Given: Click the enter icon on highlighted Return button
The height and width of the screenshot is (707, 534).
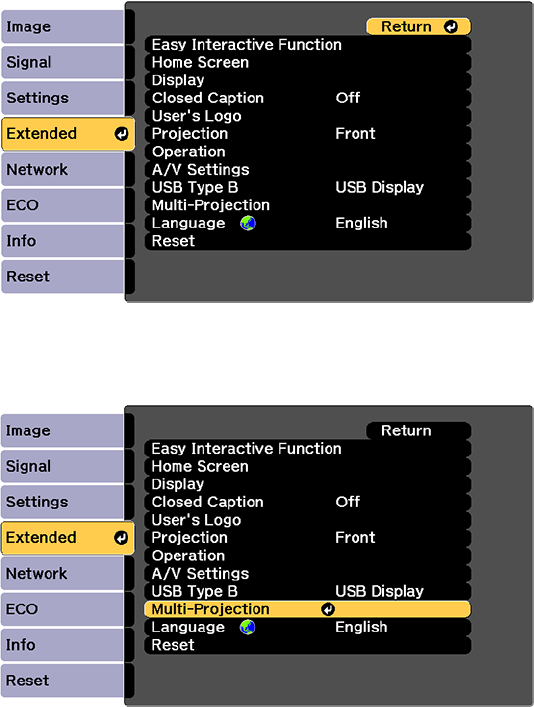Looking at the screenshot, I should pyautogui.click(x=451, y=27).
